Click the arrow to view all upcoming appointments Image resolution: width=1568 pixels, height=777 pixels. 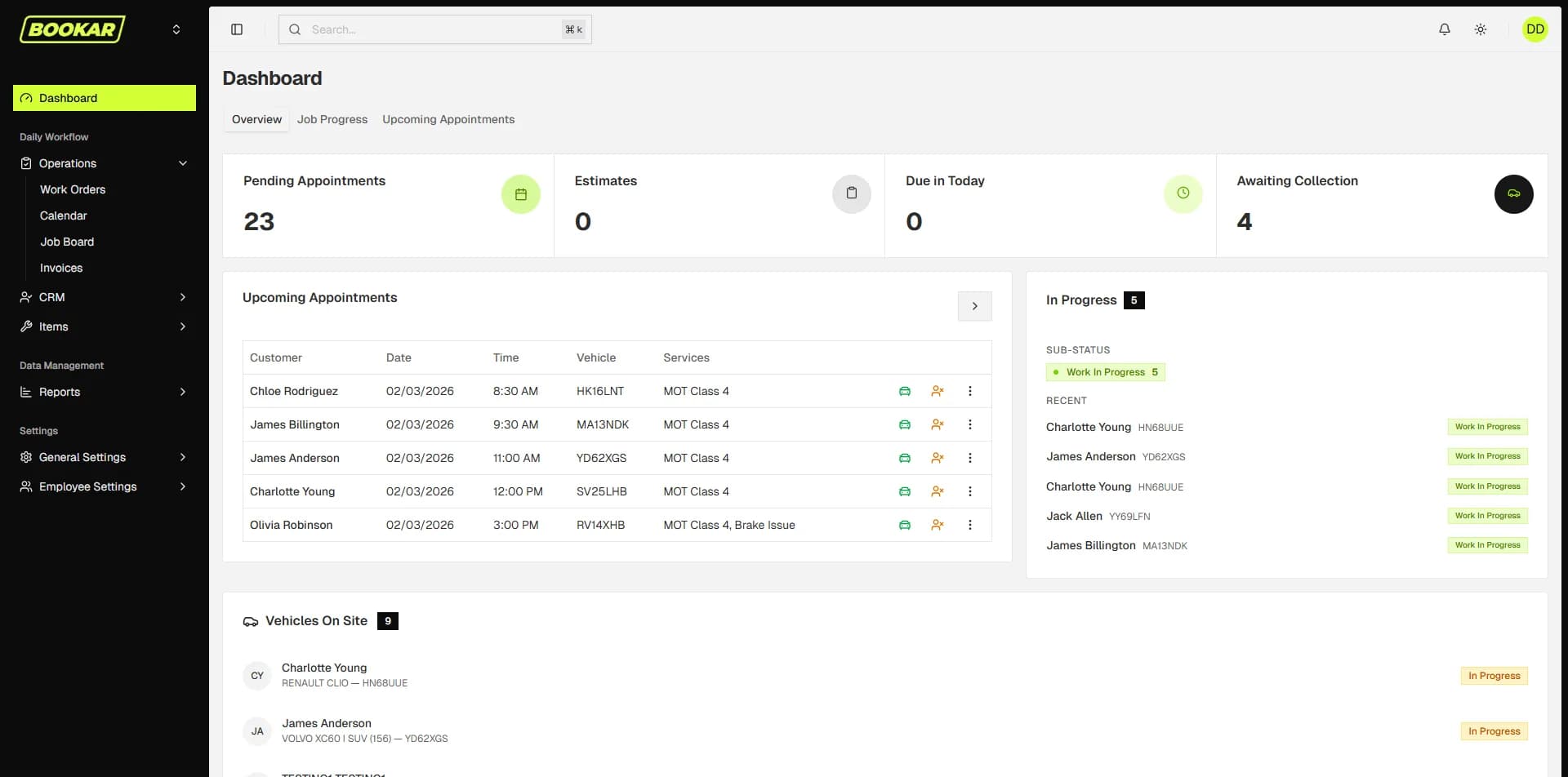975,306
